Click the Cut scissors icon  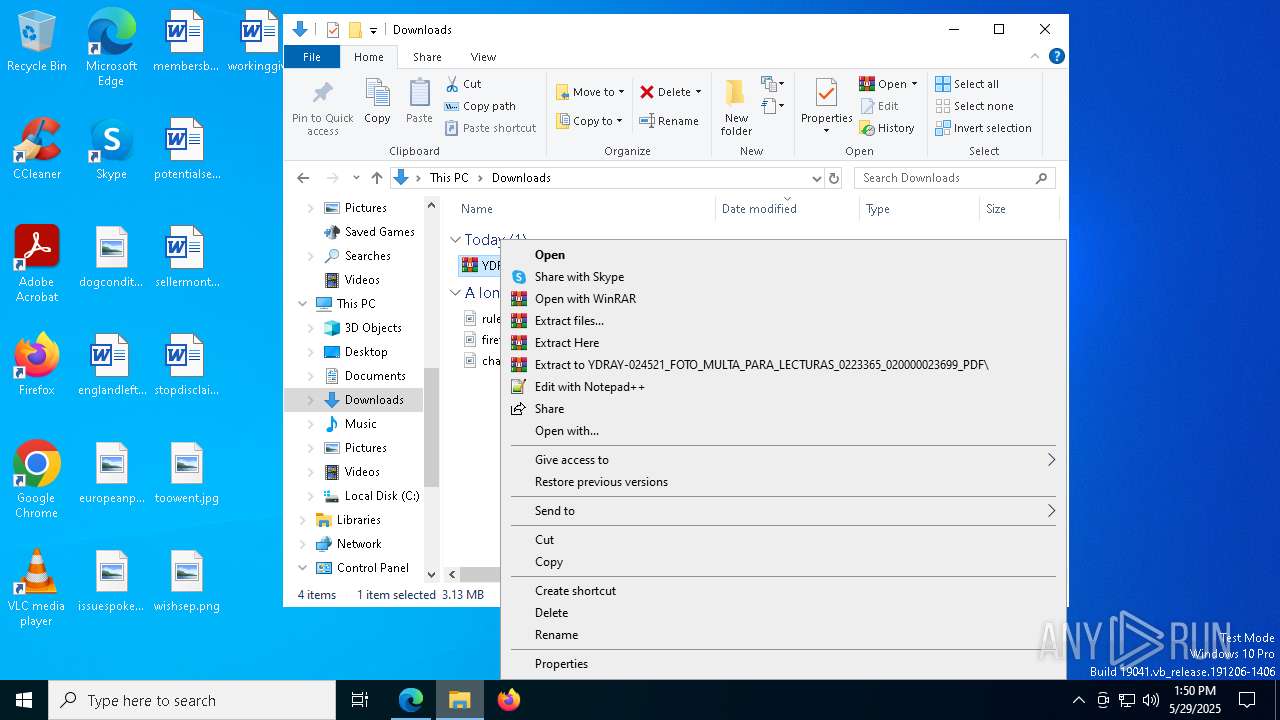(x=452, y=84)
